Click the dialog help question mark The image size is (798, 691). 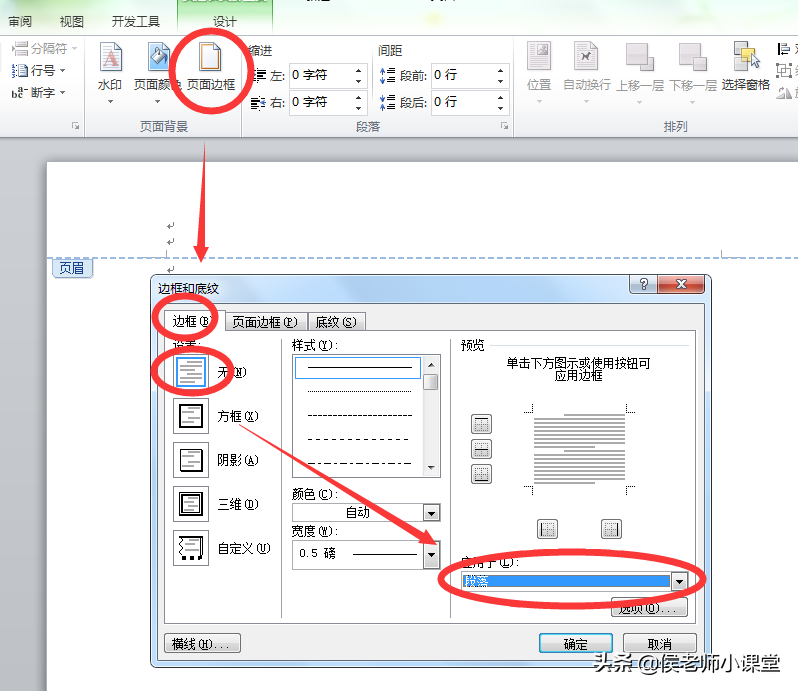click(644, 284)
